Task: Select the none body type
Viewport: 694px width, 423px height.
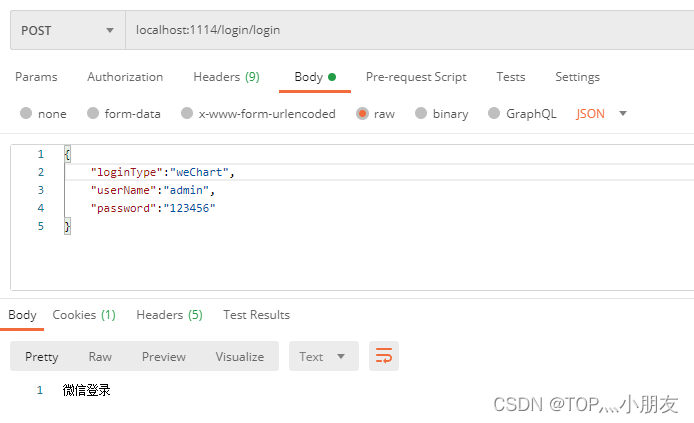Action: point(26,114)
